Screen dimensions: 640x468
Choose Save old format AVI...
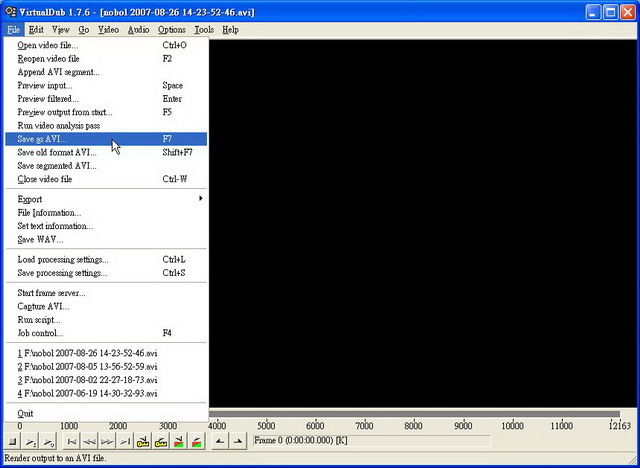coord(106,153)
